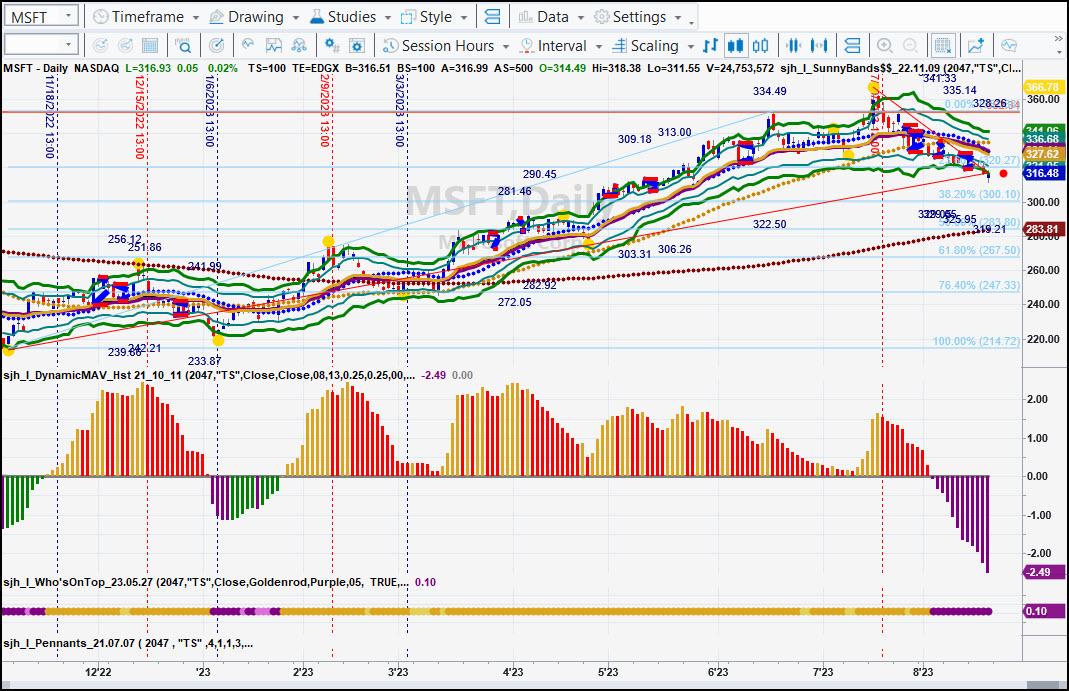Screen dimensions: 1069x691
Task: Switch chart to OHLC bar style
Action: click(710, 46)
